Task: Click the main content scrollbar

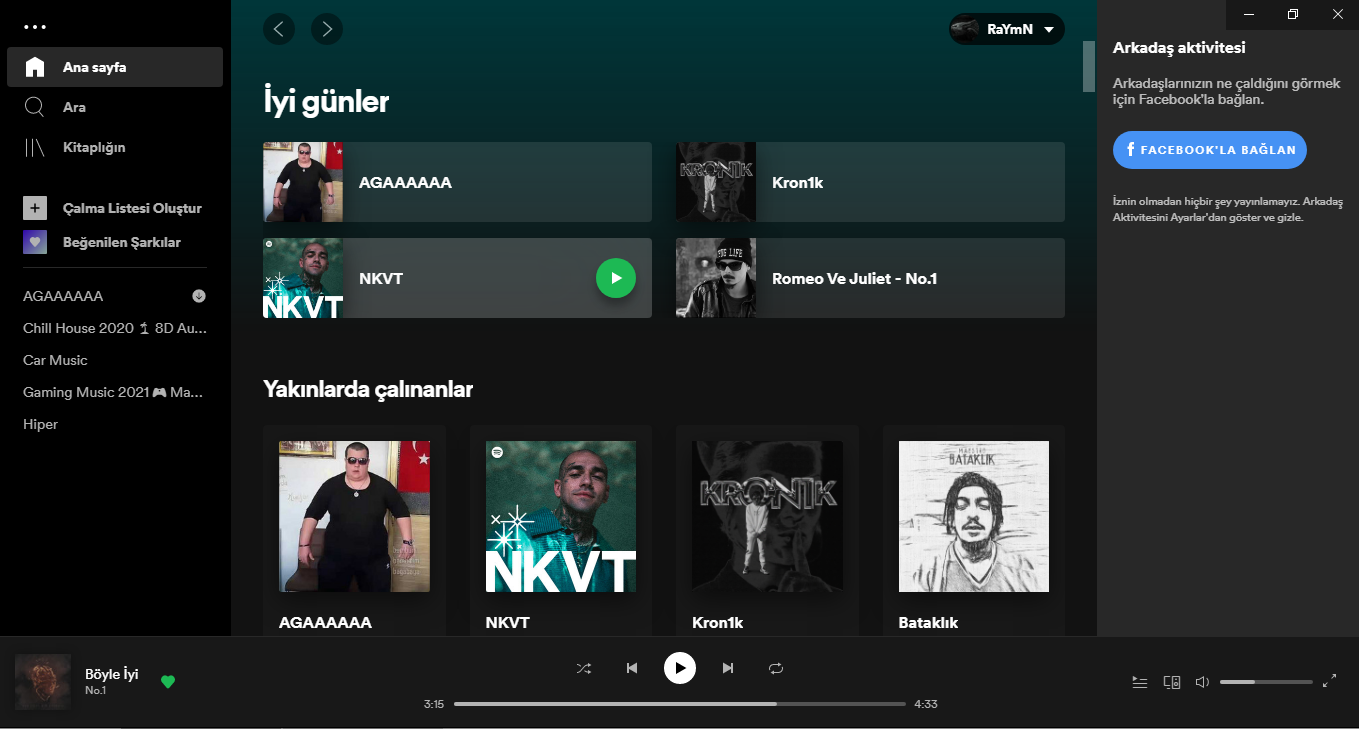Action: click(1089, 67)
